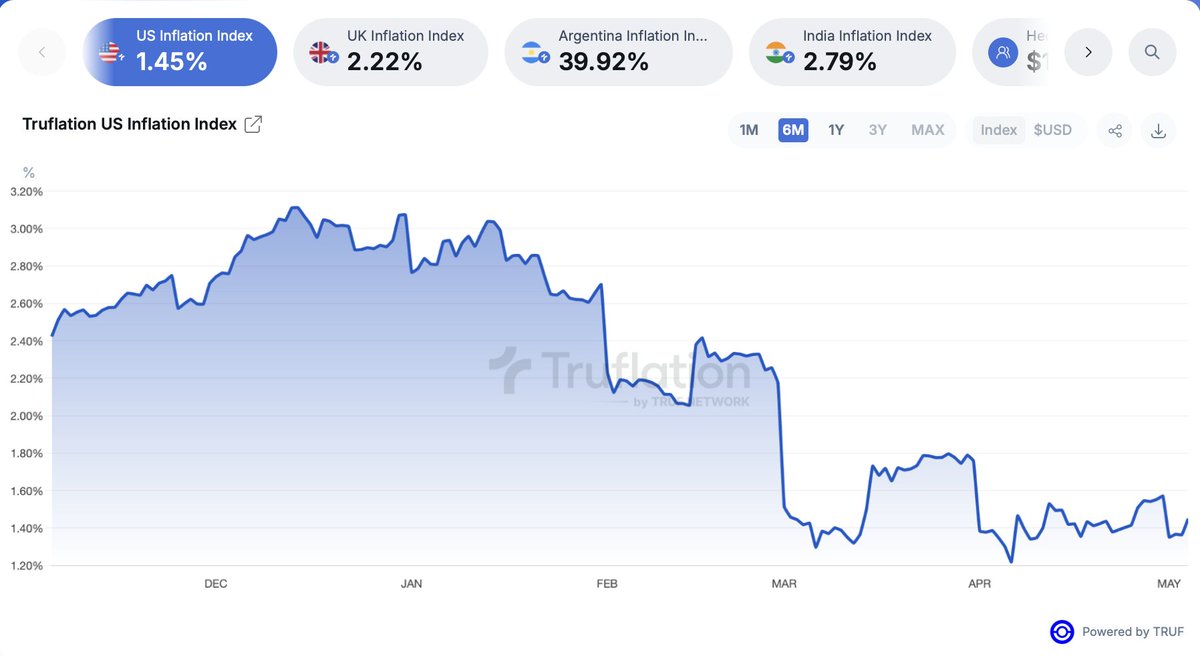The height and width of the screenshot is (656, 1200).
Task: Click the left carousel arrow
Action: point(42,51)
